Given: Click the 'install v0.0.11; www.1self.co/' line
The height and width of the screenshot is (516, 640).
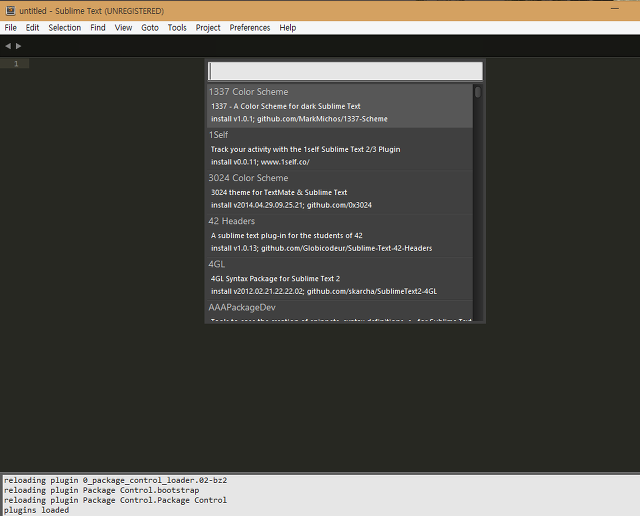Looking at the screenshot, I should coord(260,162).
